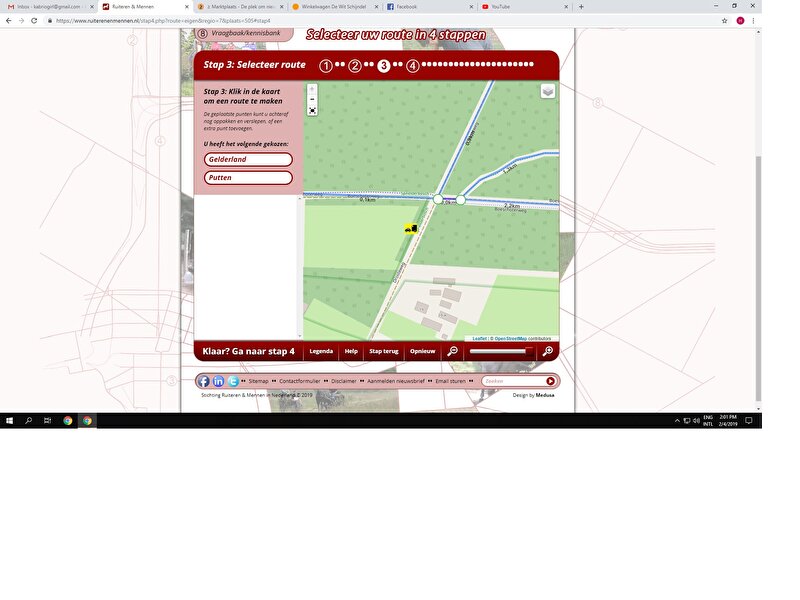Click the map zoom slider bar
800x600 pixels.
coord(498,352)
